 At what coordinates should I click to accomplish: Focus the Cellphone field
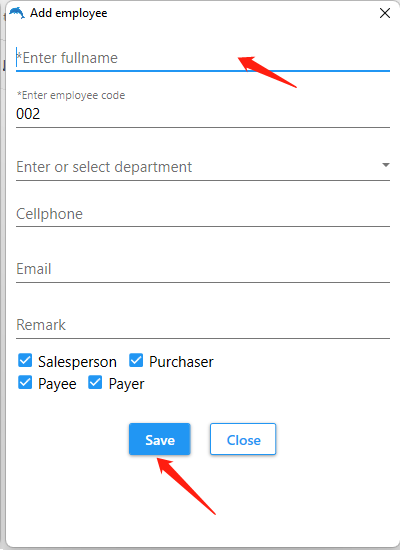203,214
